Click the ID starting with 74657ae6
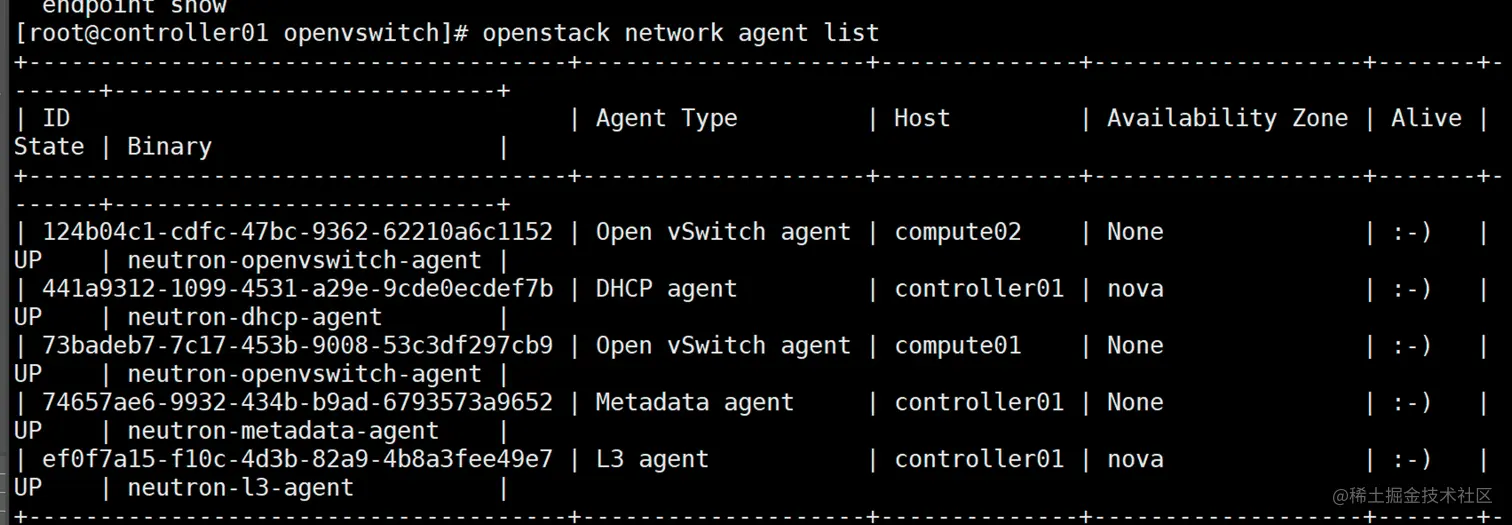 point(297,403)
